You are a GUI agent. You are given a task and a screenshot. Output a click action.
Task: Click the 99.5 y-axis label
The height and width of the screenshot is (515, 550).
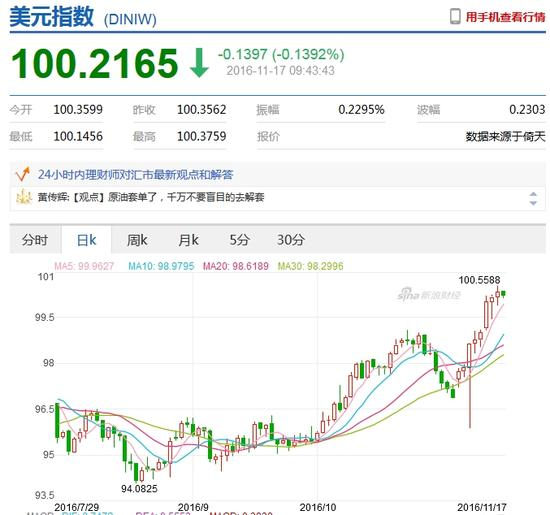pos(45,317)
